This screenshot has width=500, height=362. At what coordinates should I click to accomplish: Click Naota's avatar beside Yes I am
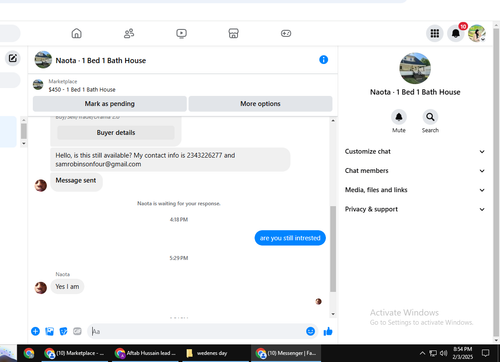click(41, 288)
